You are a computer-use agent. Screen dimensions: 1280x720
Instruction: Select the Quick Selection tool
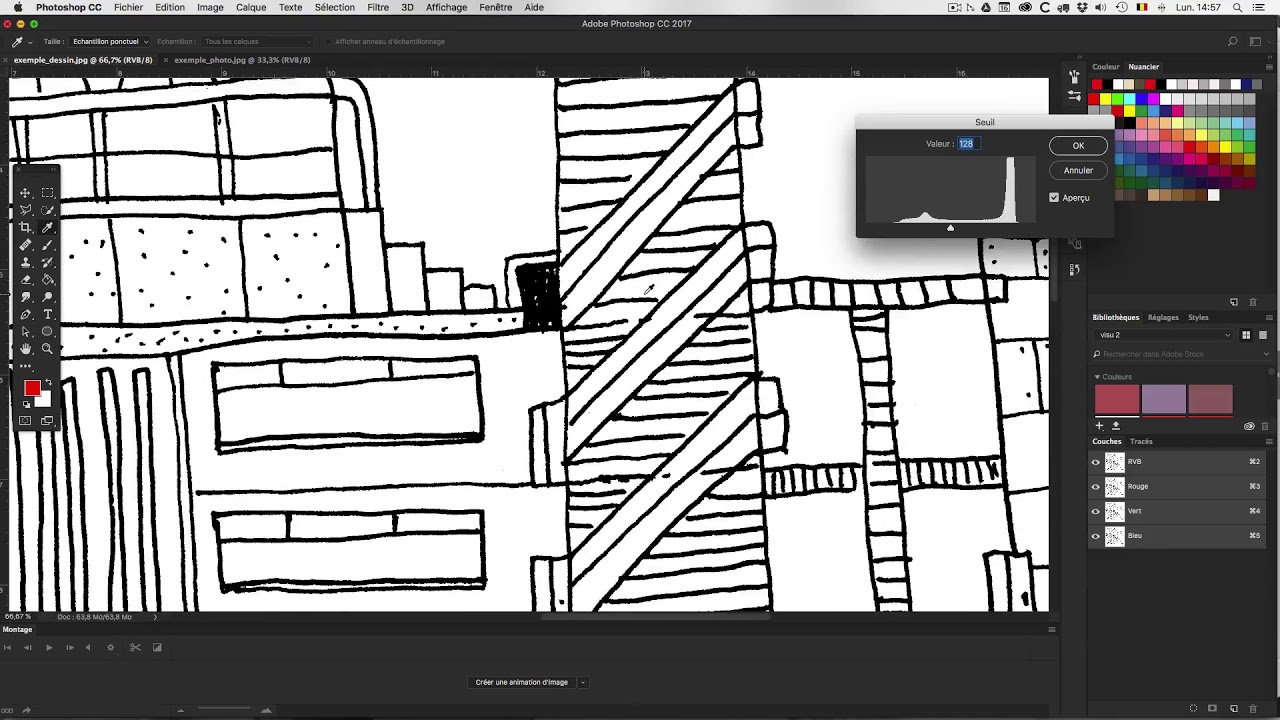click(47, 210)
